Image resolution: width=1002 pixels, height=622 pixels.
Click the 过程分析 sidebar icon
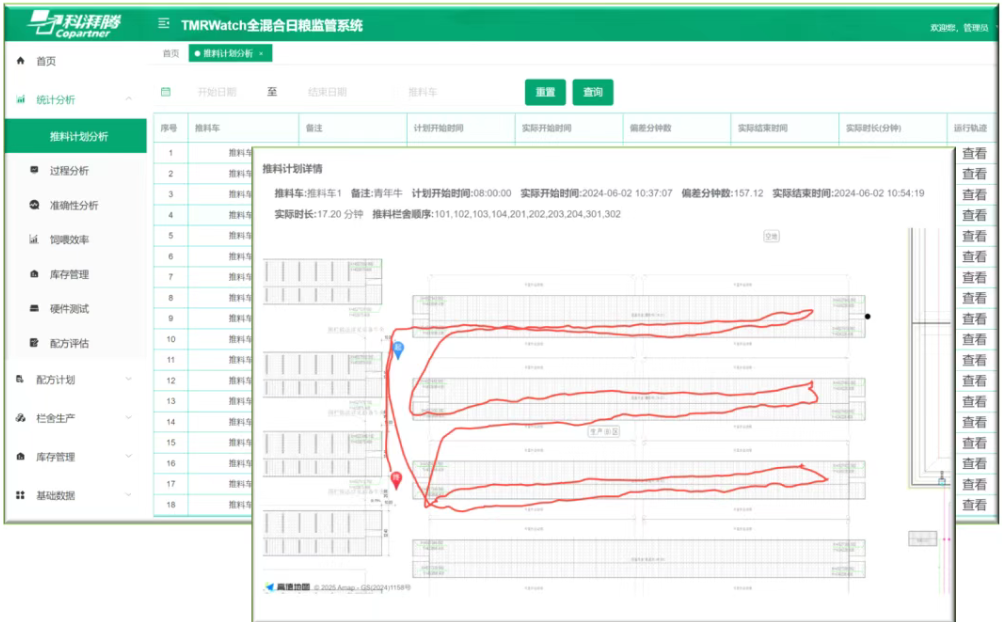(34, 170)
